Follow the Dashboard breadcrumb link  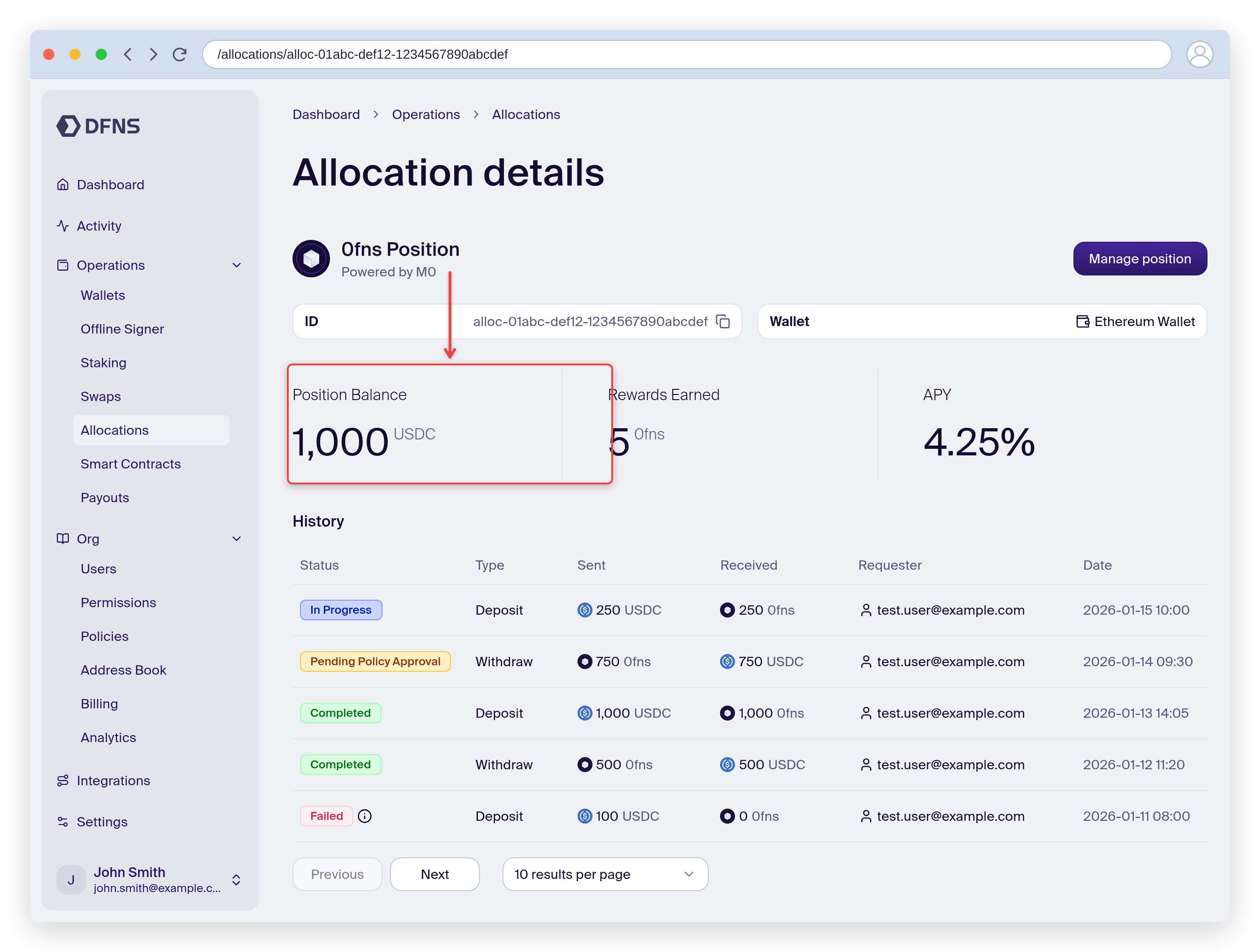tap(326, 114)
